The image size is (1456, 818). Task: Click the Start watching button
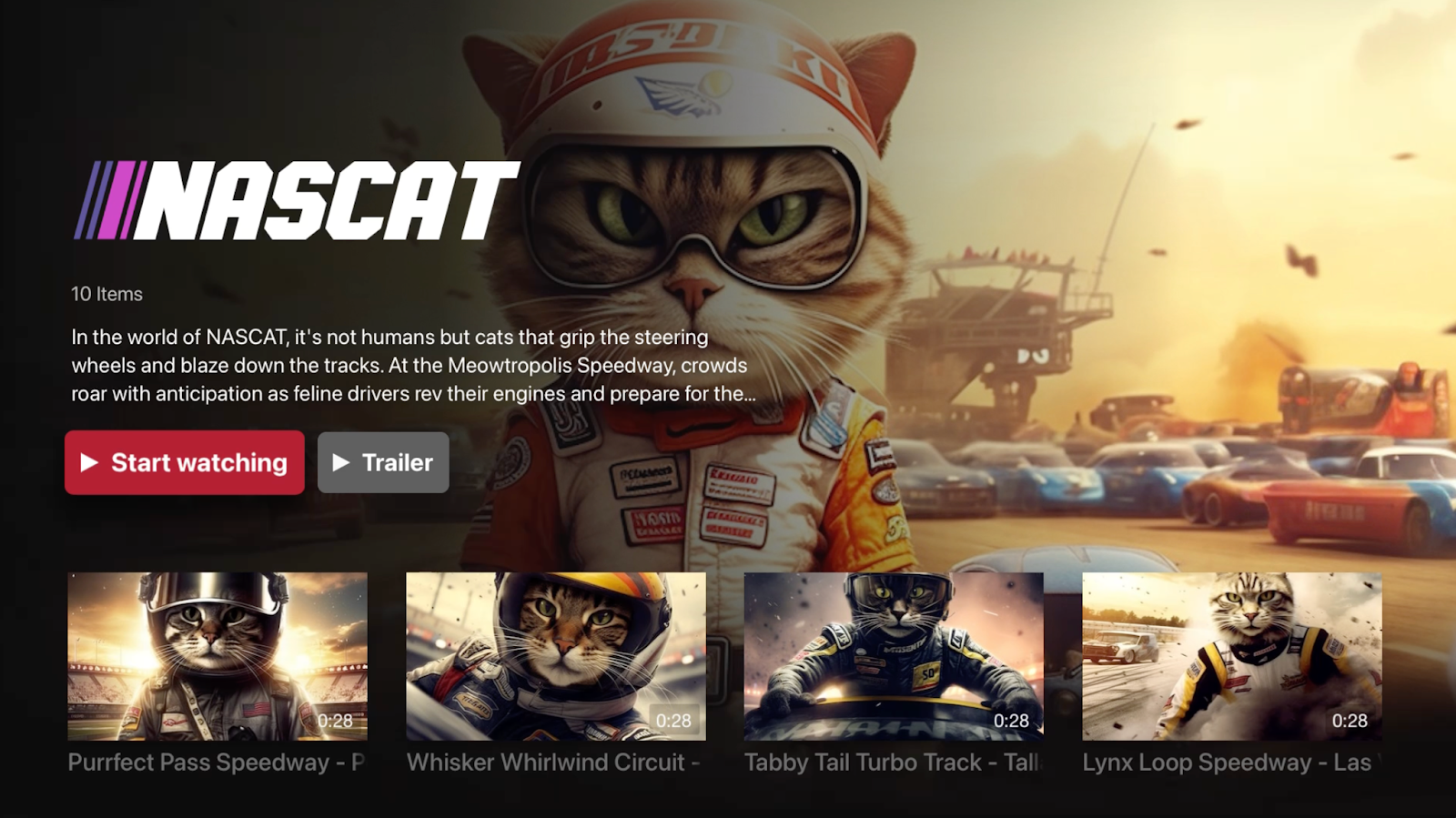pos(185,462)
